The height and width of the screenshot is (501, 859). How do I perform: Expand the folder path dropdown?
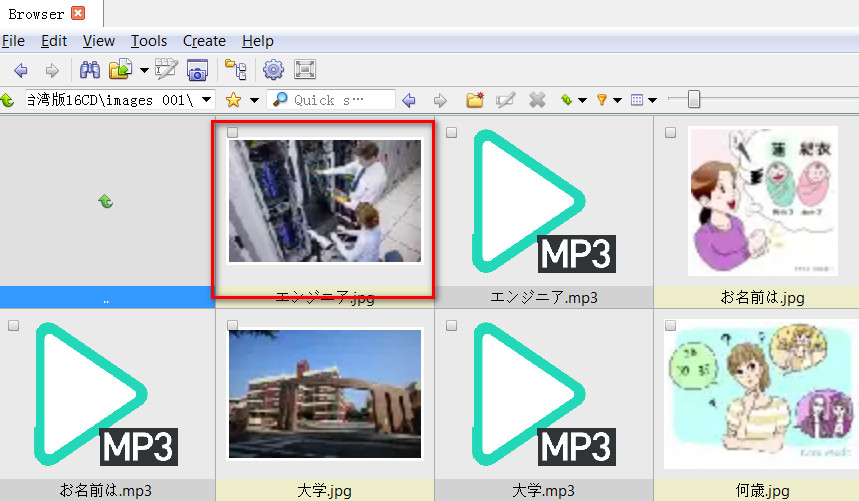click(x=207, y=100)
